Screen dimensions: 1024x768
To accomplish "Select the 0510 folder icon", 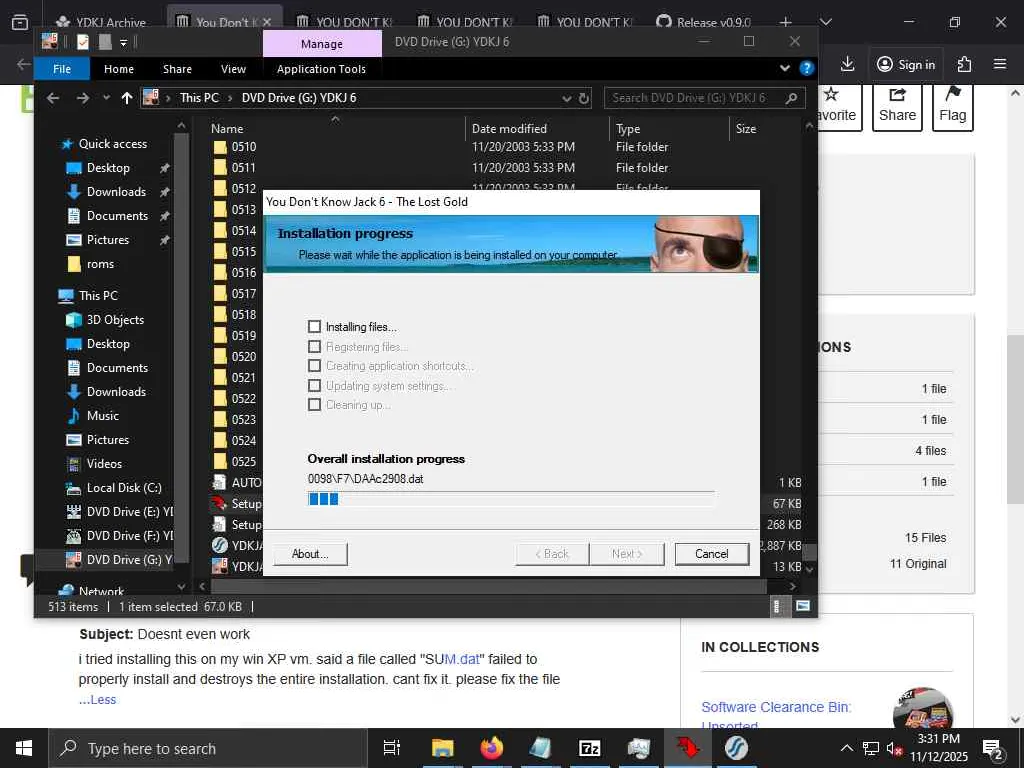I will click(x=220, y=147).
